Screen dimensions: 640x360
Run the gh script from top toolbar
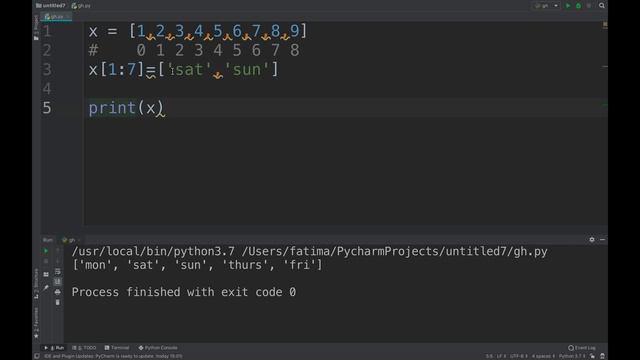click(568, 6)
